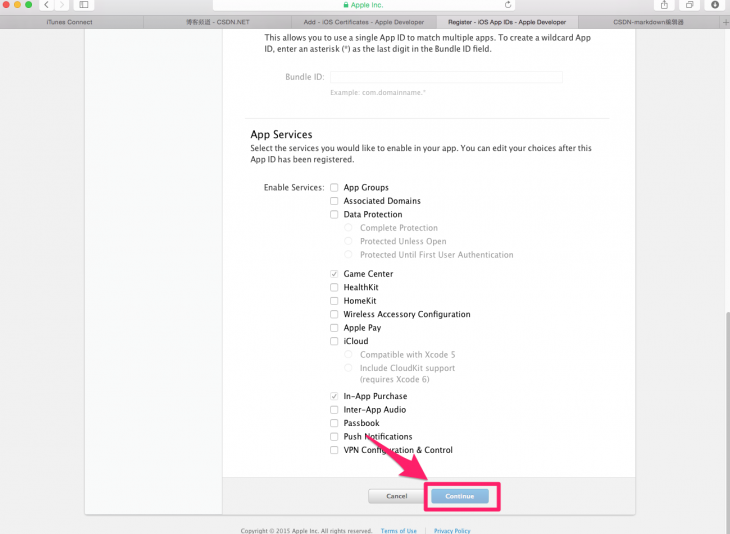Reload the page with refresh icon
The width and height of the screenshot is (730, 534).
[507, 5]
